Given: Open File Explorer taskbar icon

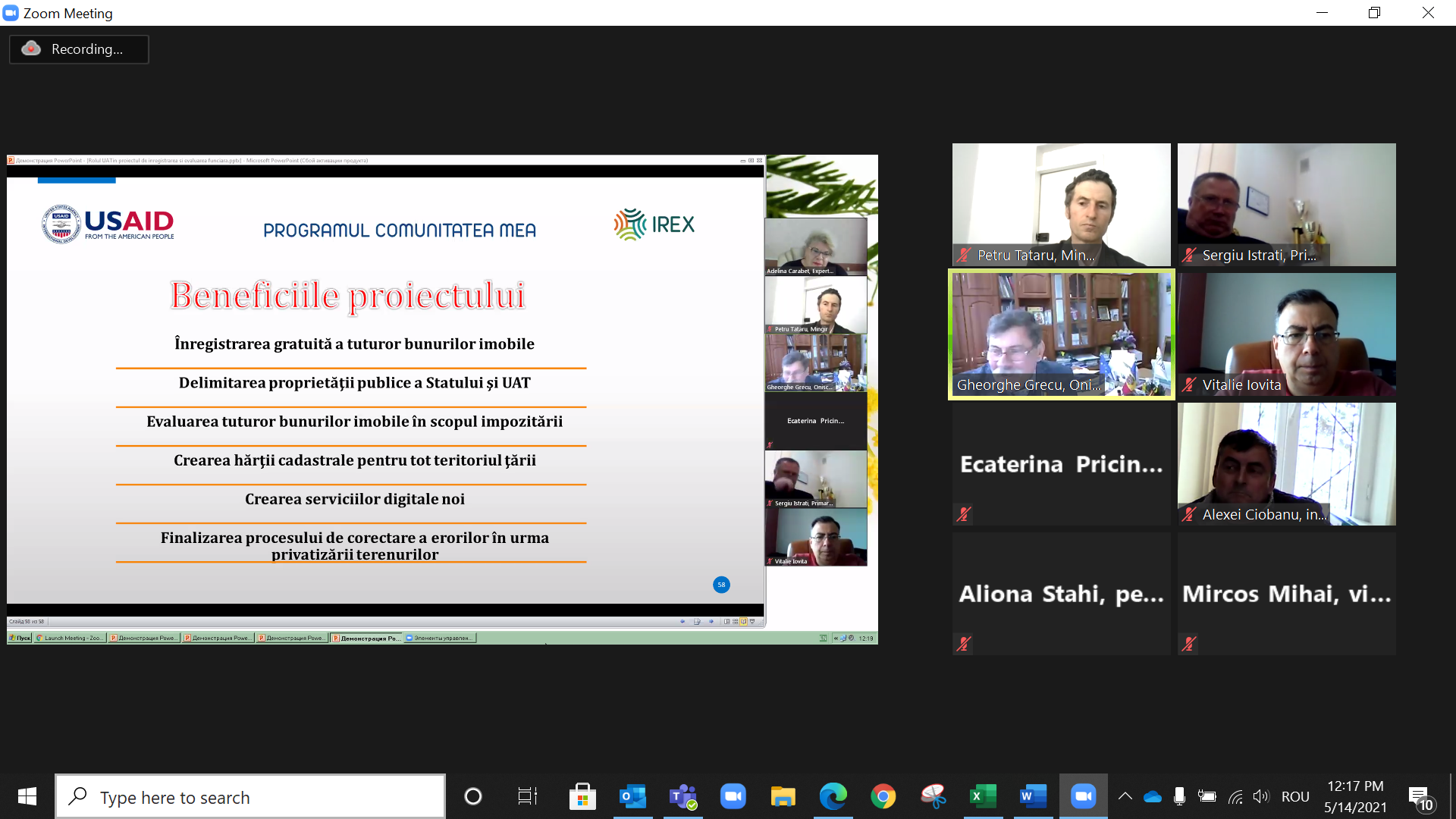Looking at the screenshot, I should 783,797.
